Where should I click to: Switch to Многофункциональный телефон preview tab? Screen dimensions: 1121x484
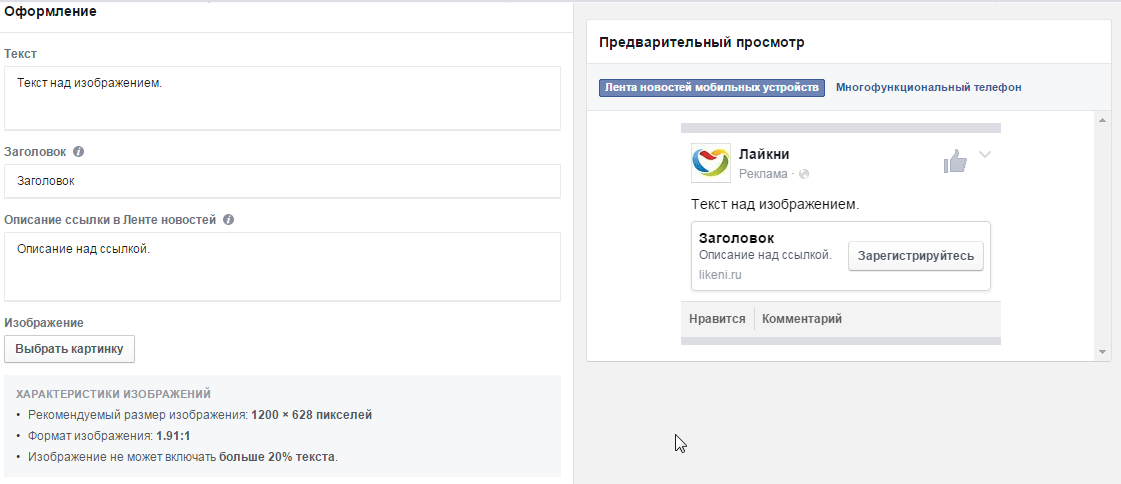click(928, 88)
